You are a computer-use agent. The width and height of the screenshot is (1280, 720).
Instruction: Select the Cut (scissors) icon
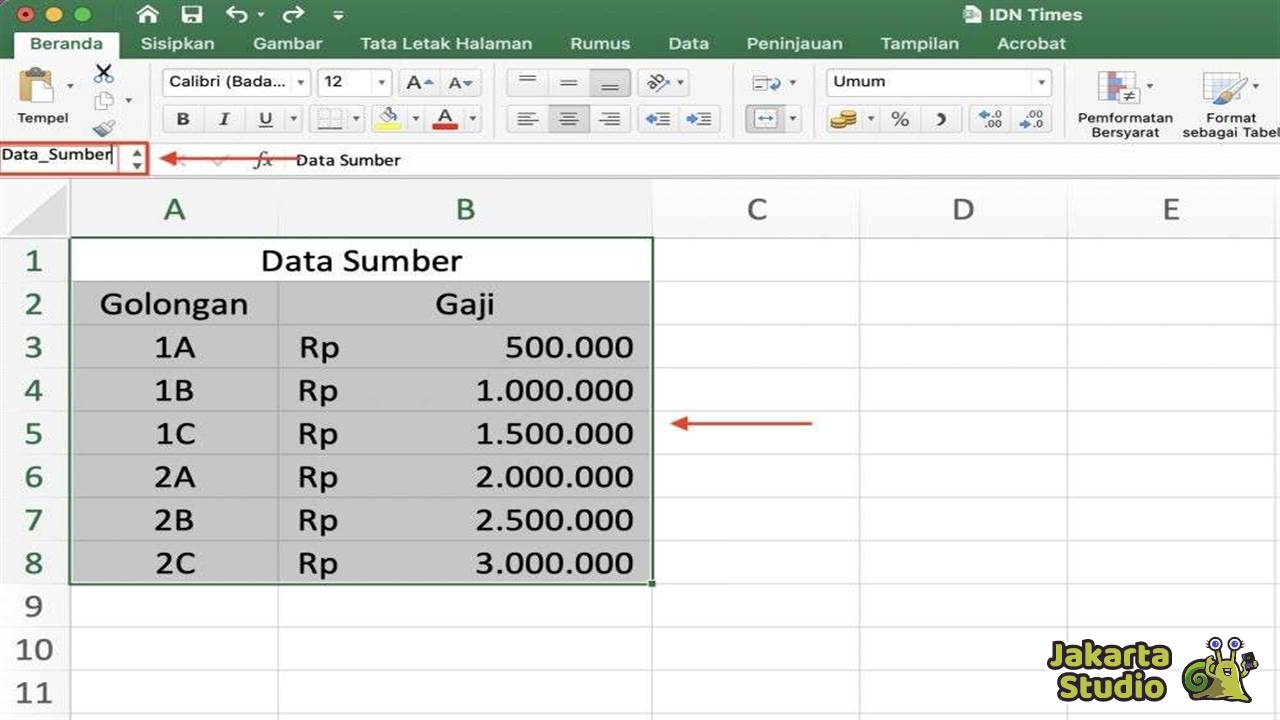tap(103, 73)
